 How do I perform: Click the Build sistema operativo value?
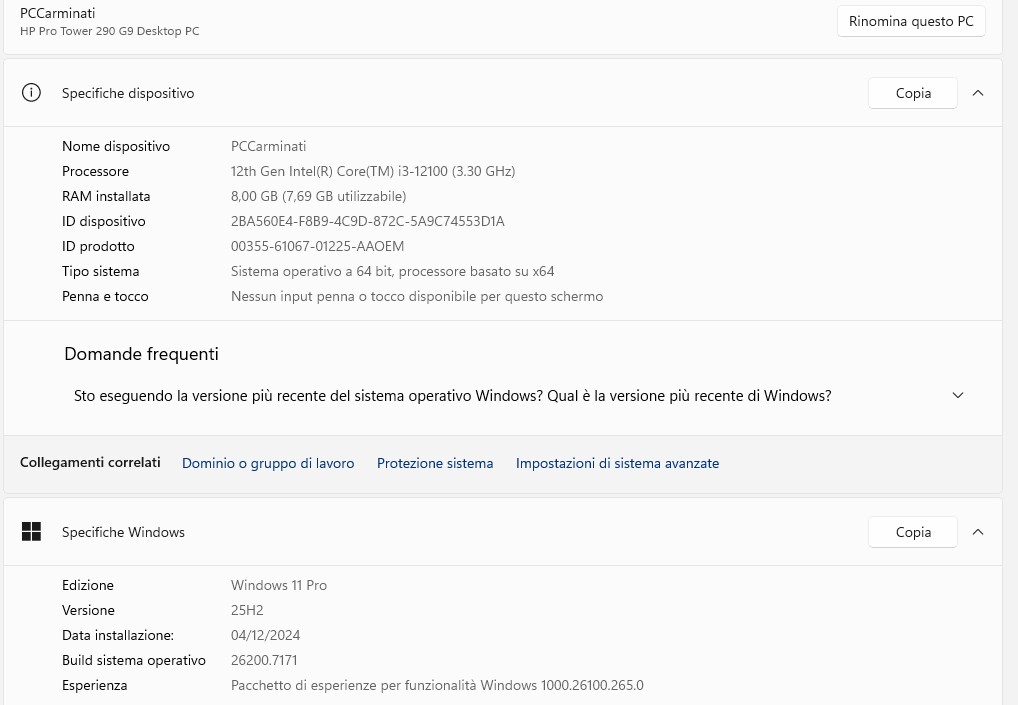click(x=264, y=660)
